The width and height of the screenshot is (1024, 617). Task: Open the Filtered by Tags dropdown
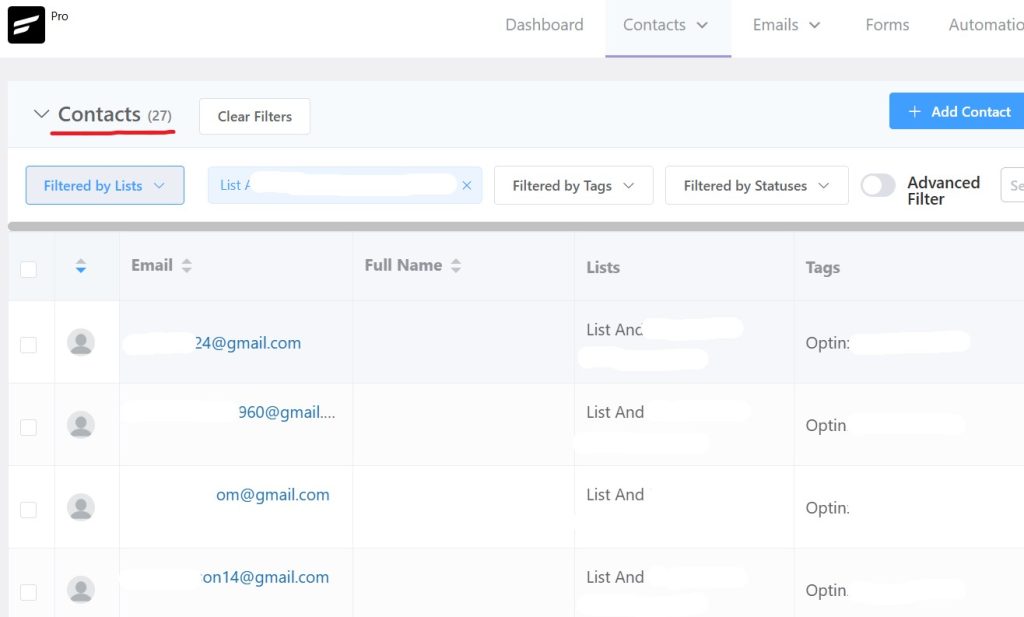point(573,185)
